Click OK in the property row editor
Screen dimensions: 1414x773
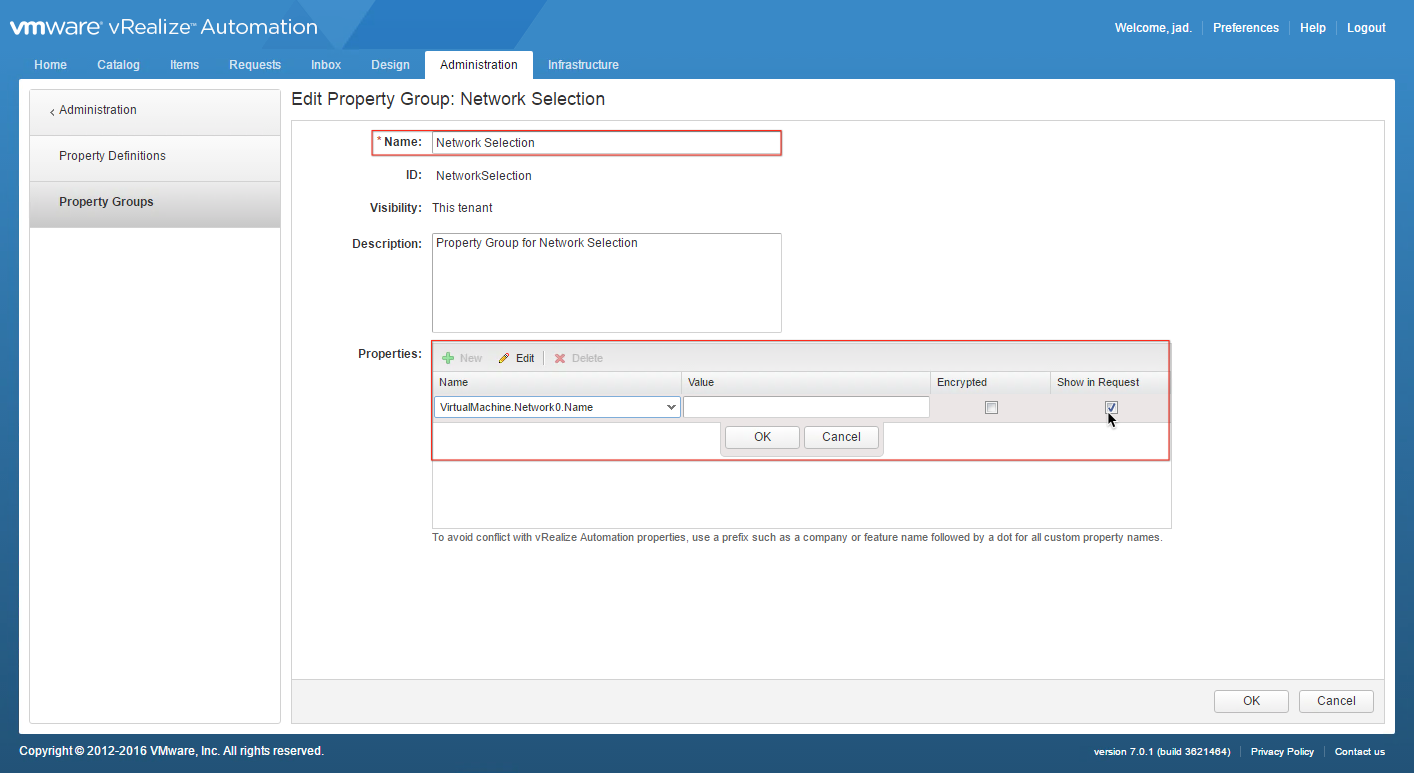pos(762,437)
